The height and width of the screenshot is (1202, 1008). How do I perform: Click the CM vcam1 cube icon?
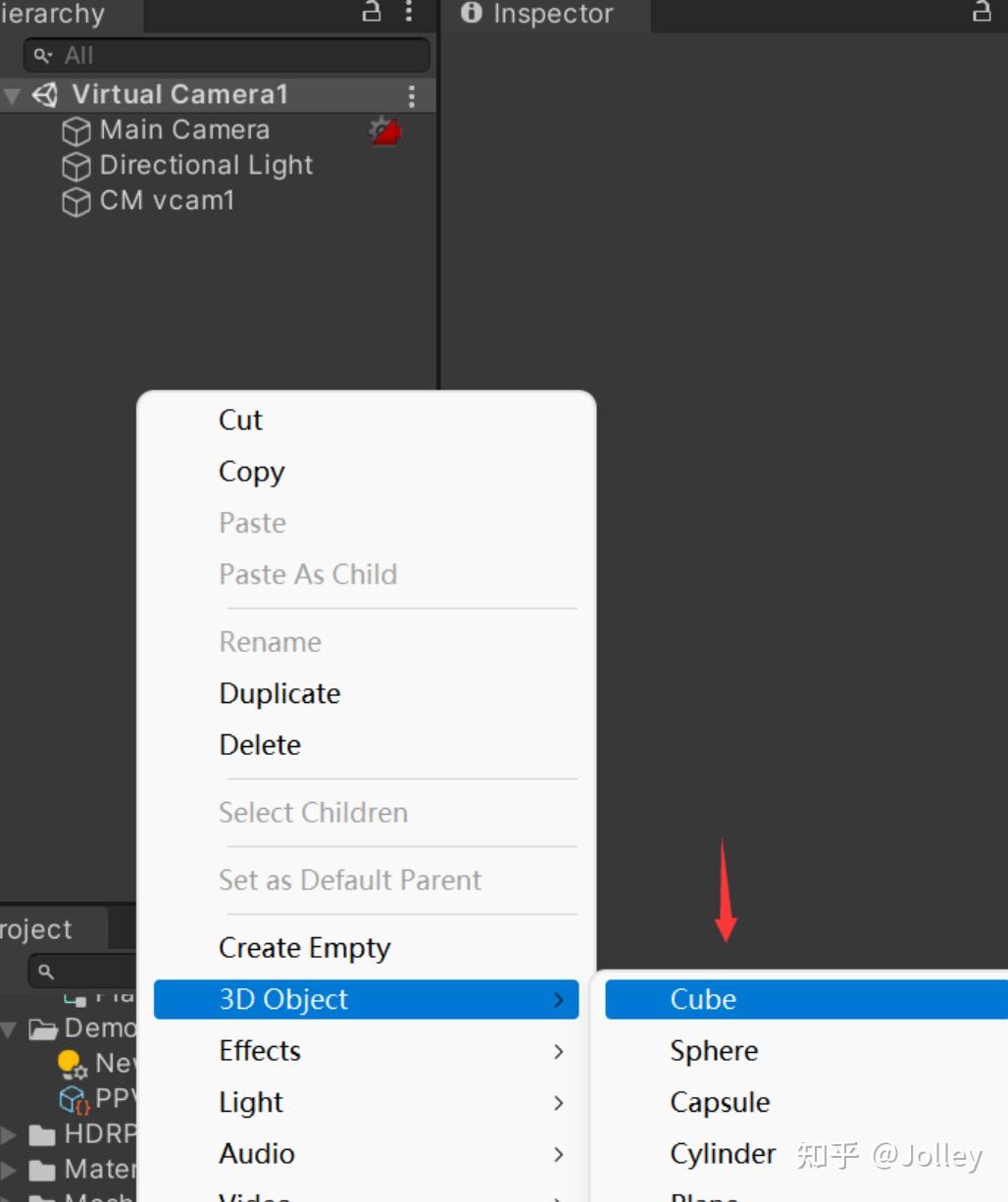76,201
